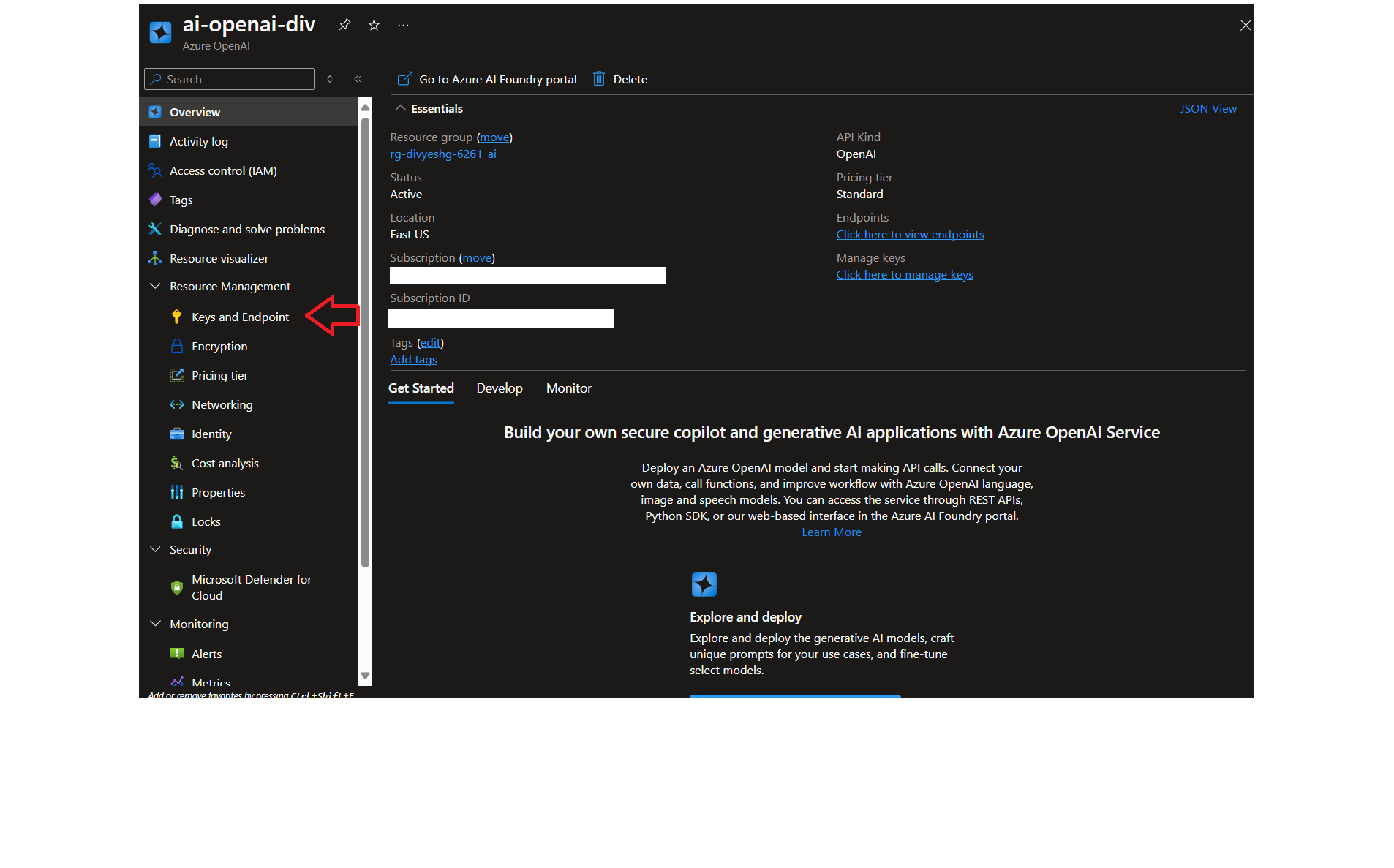Screen dimensions: 1394x868
Task: Expand or collapse all menu groups
Action: click(x=330, y=79)
